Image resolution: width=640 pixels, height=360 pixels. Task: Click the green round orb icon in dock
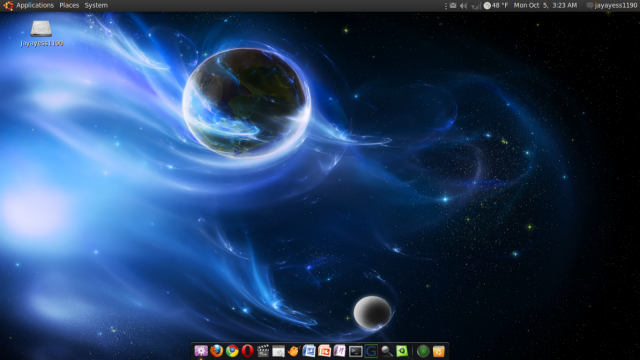point(423,351)
